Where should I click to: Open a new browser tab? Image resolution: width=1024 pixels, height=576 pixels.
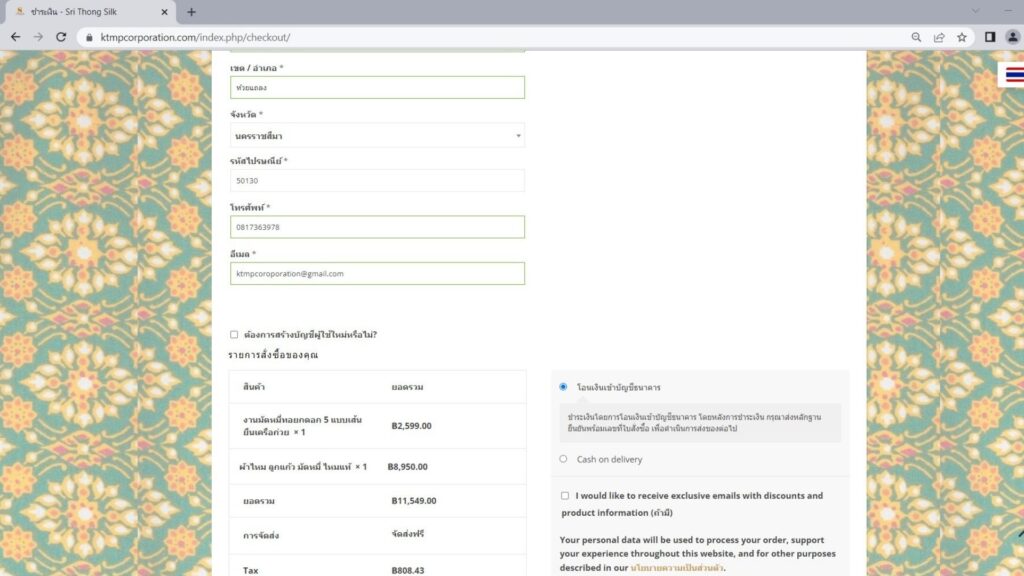point(191,12)
